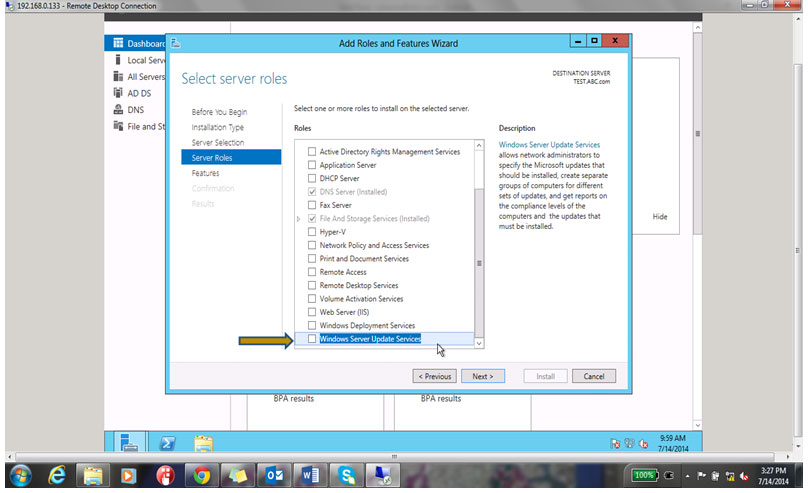808x493 pixels.
Task: Go to Before You Begin step
Action: click(x=219, y=112)
